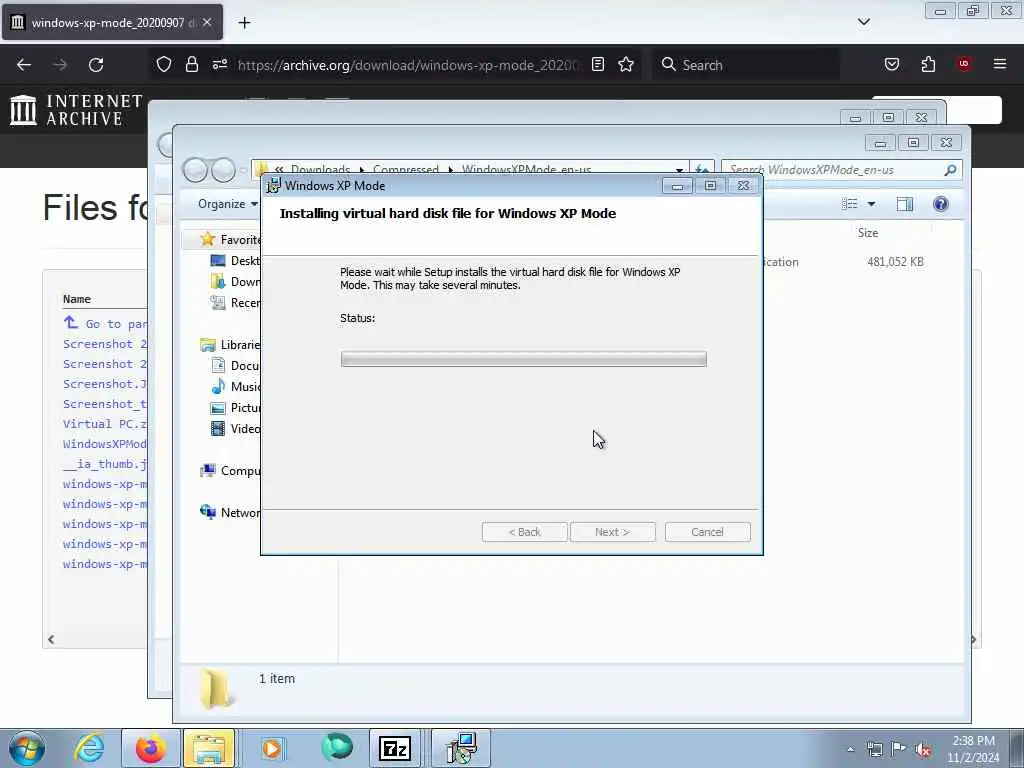Image resolution: width=1024 pixels, height=768 pixels.
Task: Select Documents library in navigation pane
Action: [x=235, y=365]
